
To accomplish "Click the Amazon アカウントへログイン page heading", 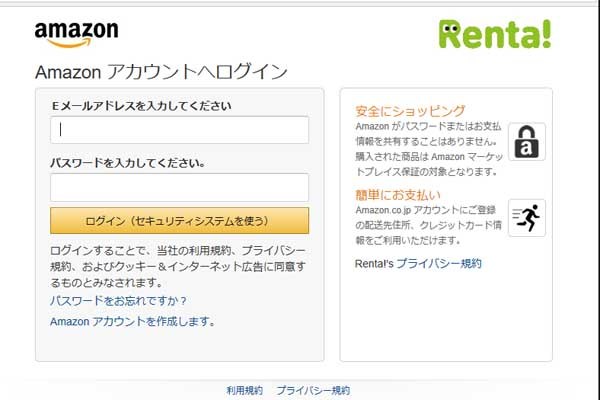I will 161,72.
